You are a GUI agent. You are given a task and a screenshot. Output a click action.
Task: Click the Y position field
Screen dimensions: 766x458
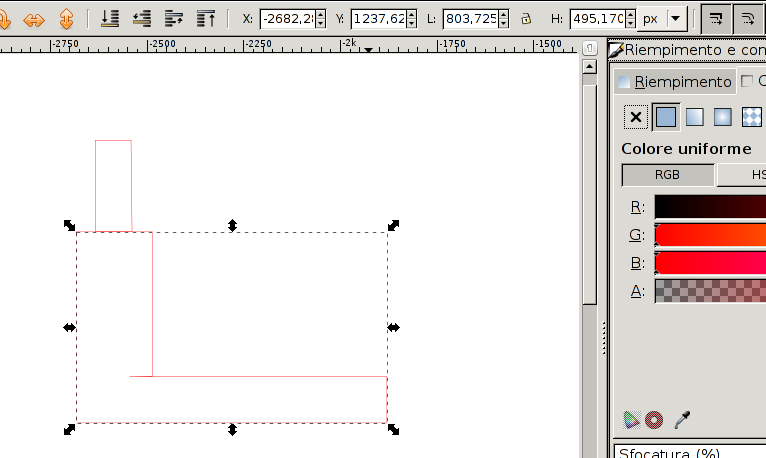click(379, 19)
